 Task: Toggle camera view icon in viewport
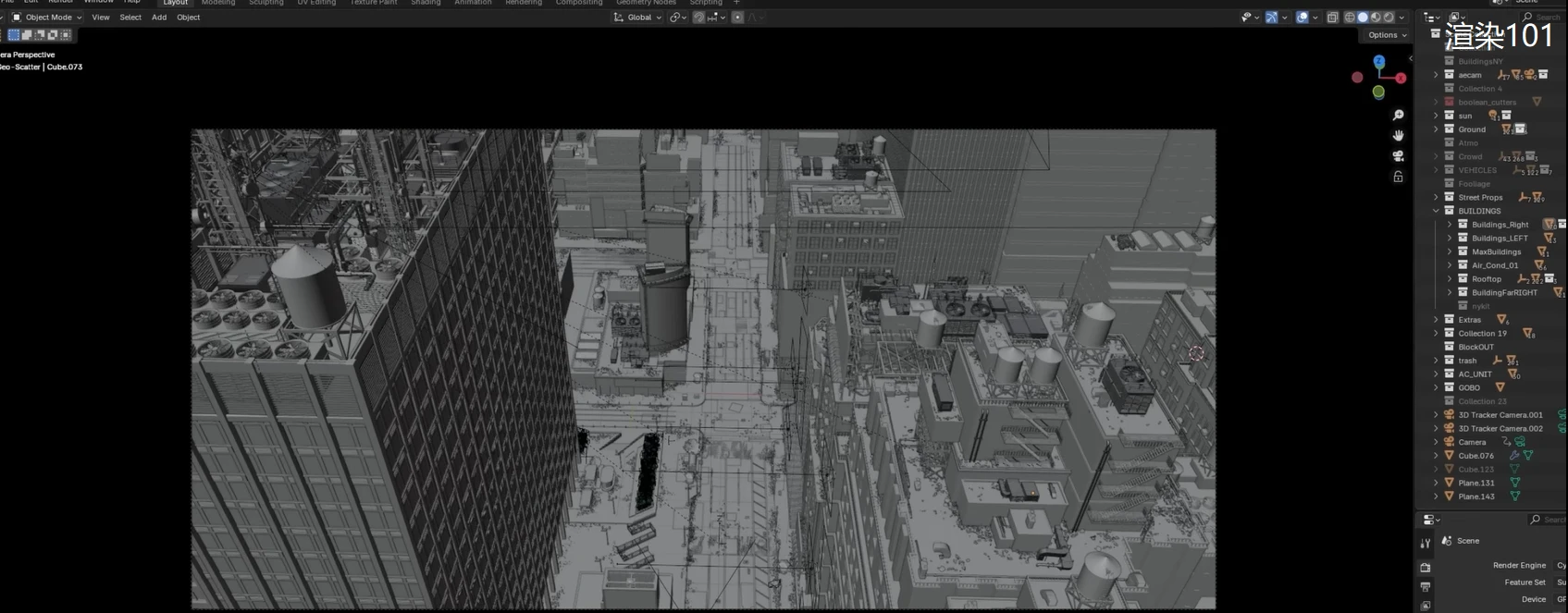tap(1398, 155)
